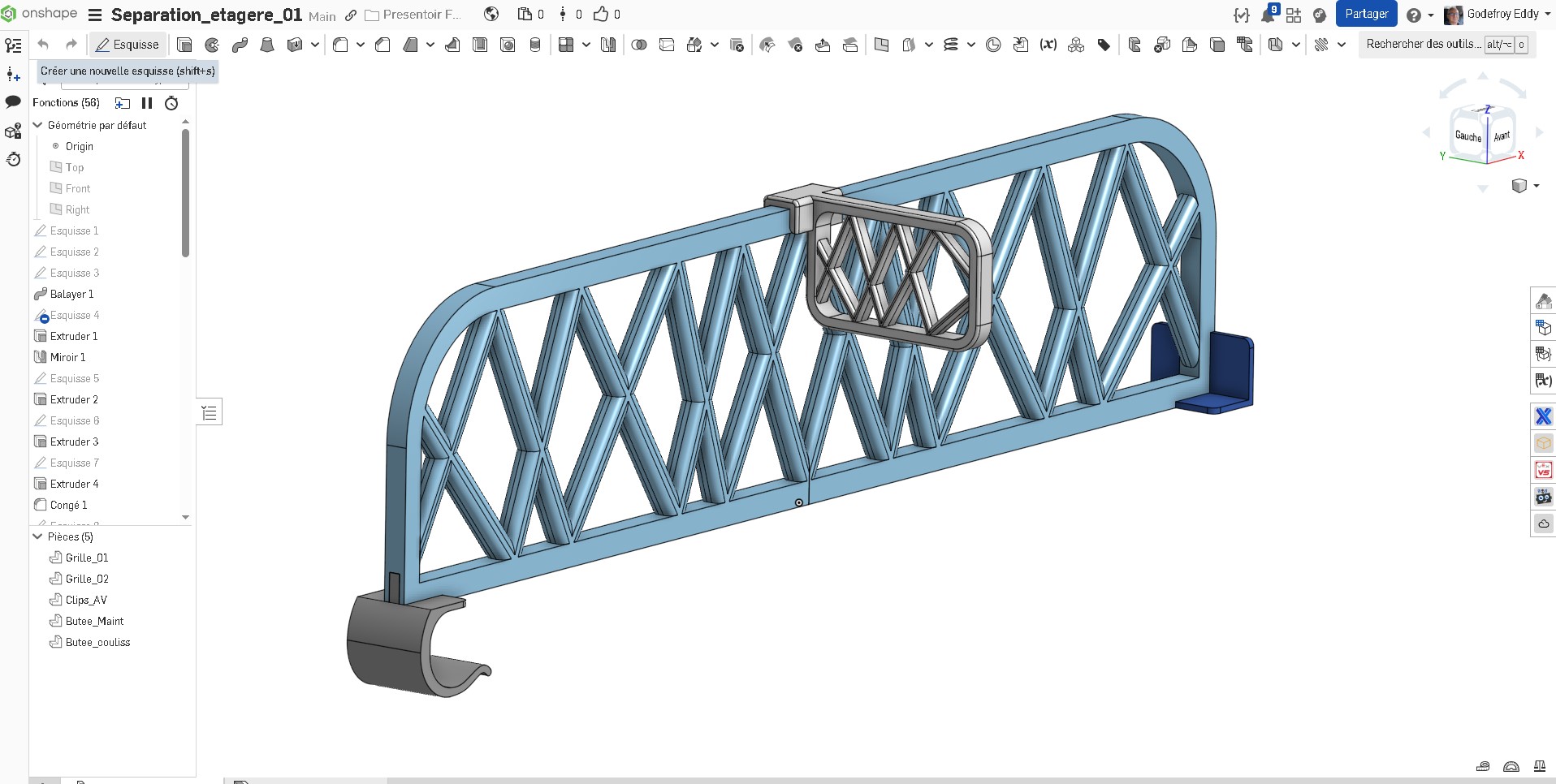Show regeneration times stopwatch icon
Screen dimensions: 1556x784
point(171,103)
